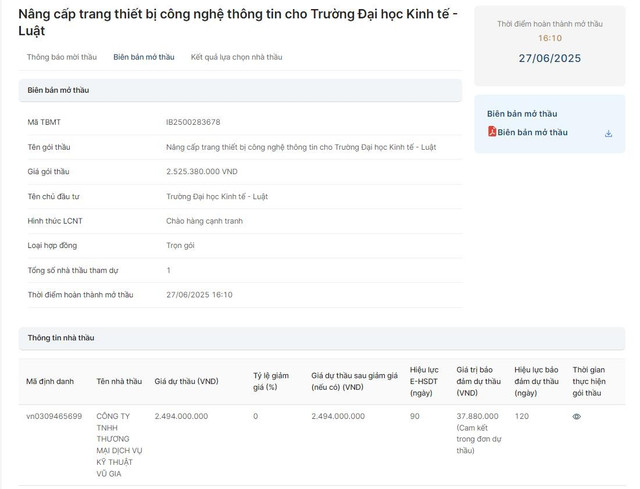Viewport: 640px width, 489px height.
Task: Click the Thông tin nhà thầu section header
Action: (x=61, y=338)
